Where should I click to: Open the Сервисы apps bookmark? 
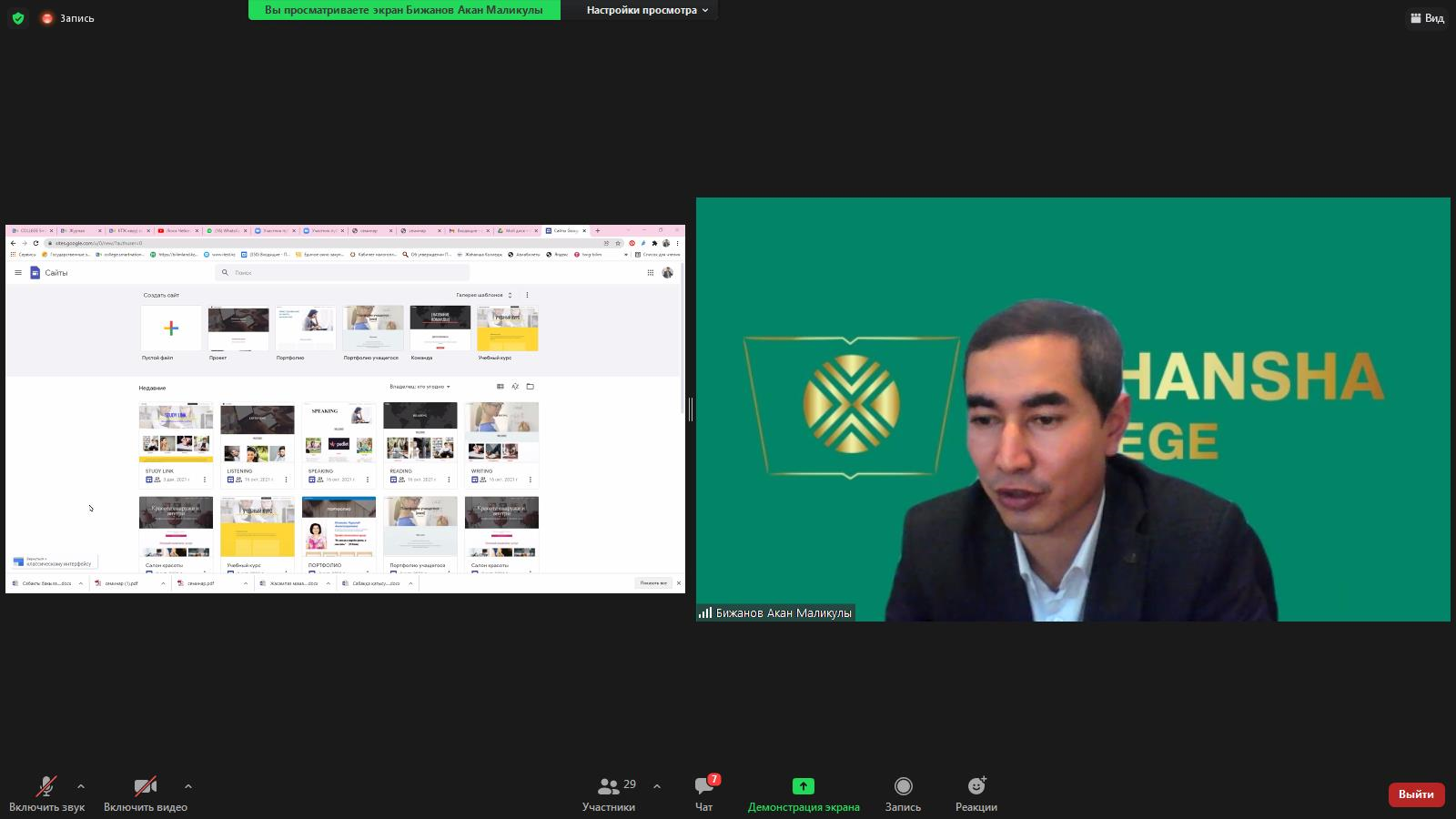[x=23, y=255]
